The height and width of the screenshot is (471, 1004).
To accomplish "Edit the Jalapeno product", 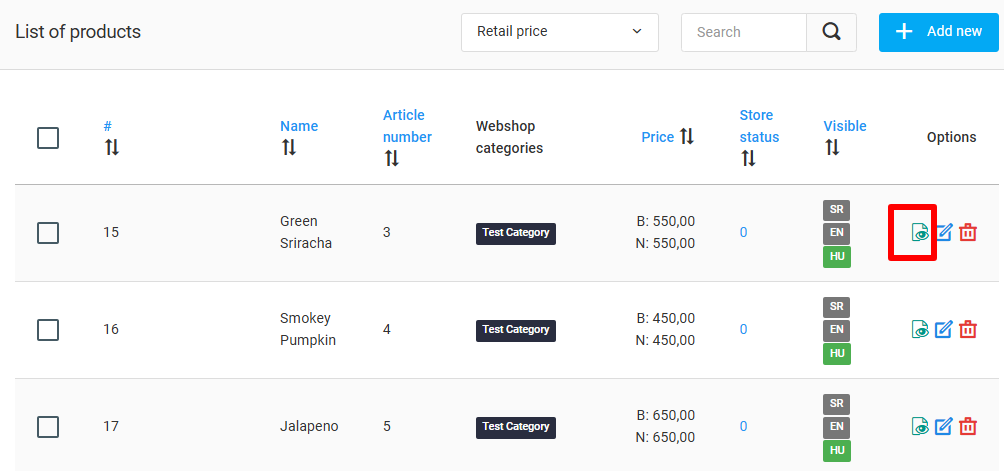I will 944,426.
